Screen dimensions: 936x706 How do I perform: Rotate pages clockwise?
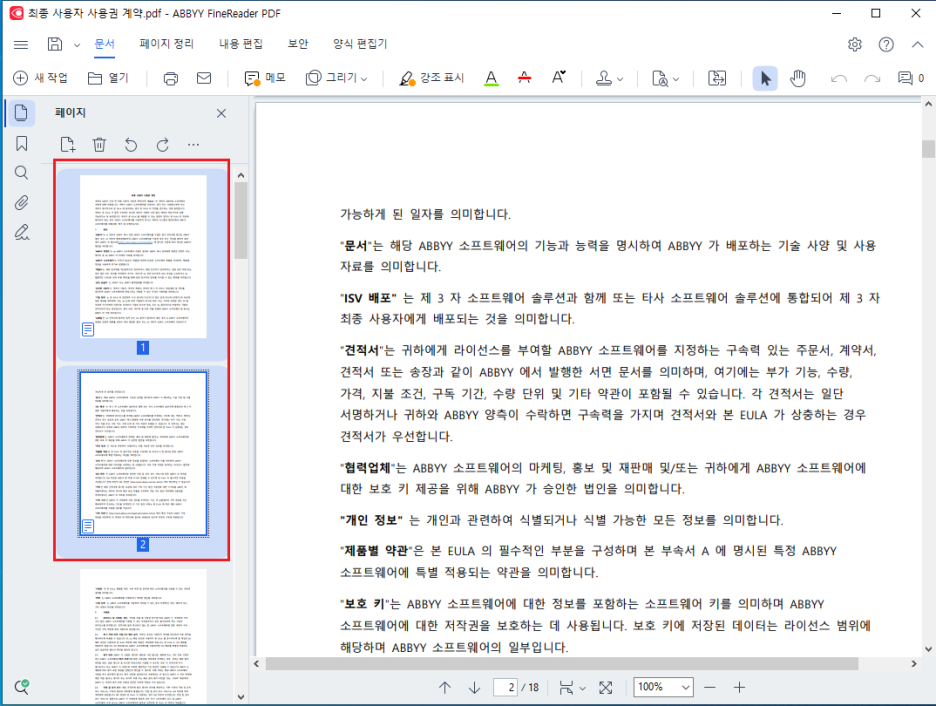[x=162, y=144]
